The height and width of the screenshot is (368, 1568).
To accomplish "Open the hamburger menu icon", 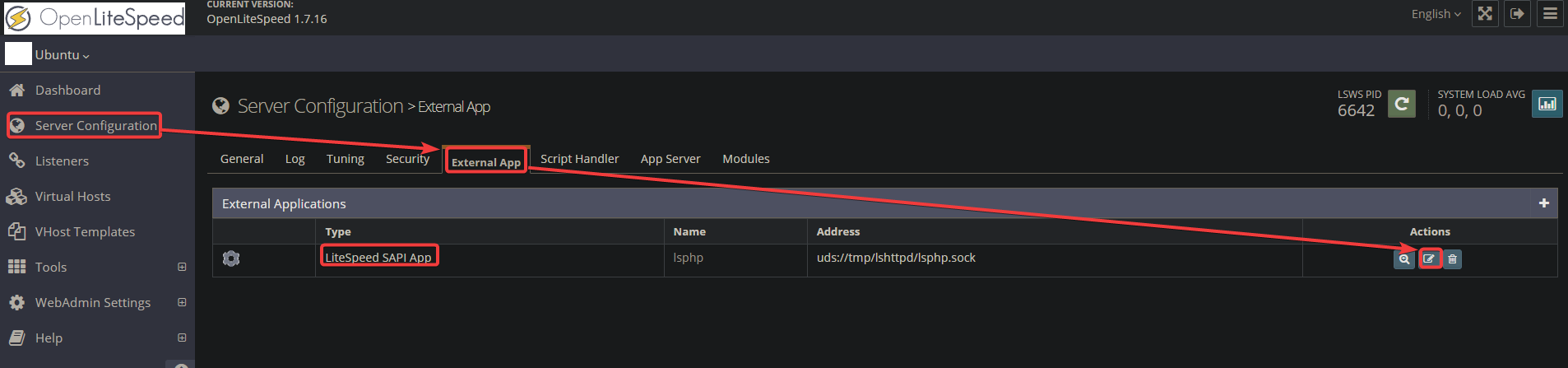I will point(1551,14).
